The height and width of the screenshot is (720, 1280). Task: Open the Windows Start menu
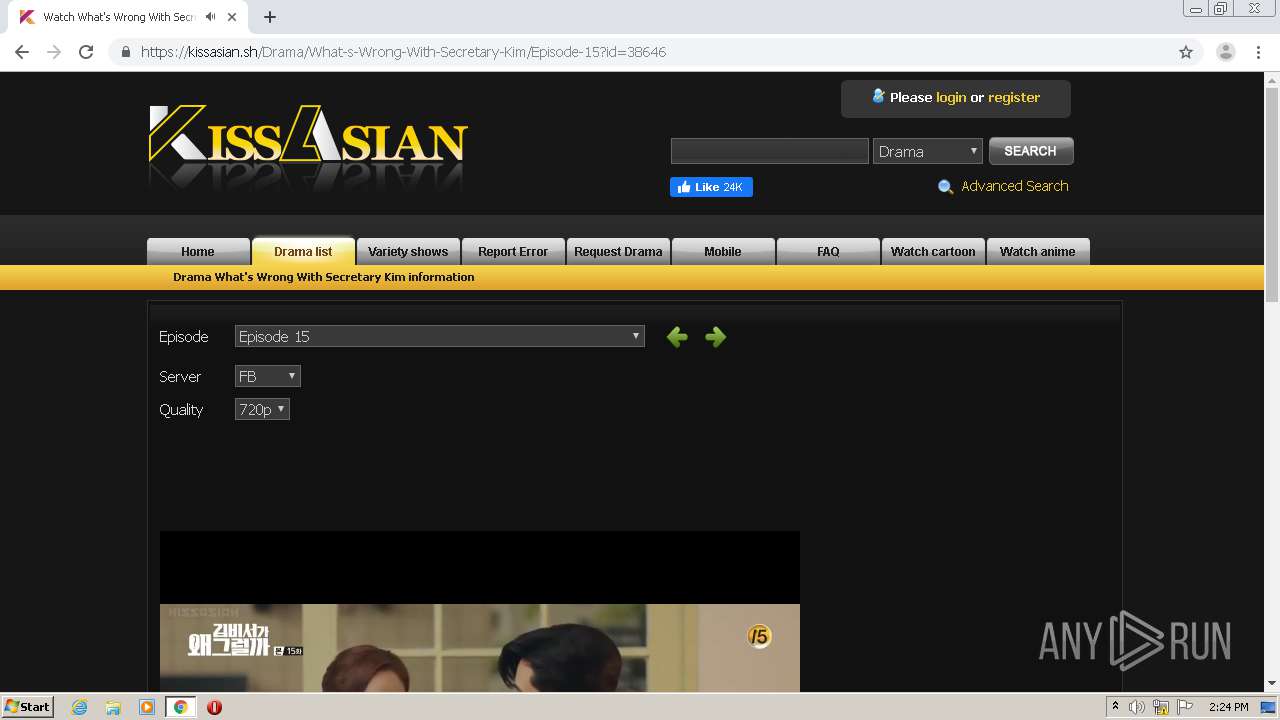point(27,707)
